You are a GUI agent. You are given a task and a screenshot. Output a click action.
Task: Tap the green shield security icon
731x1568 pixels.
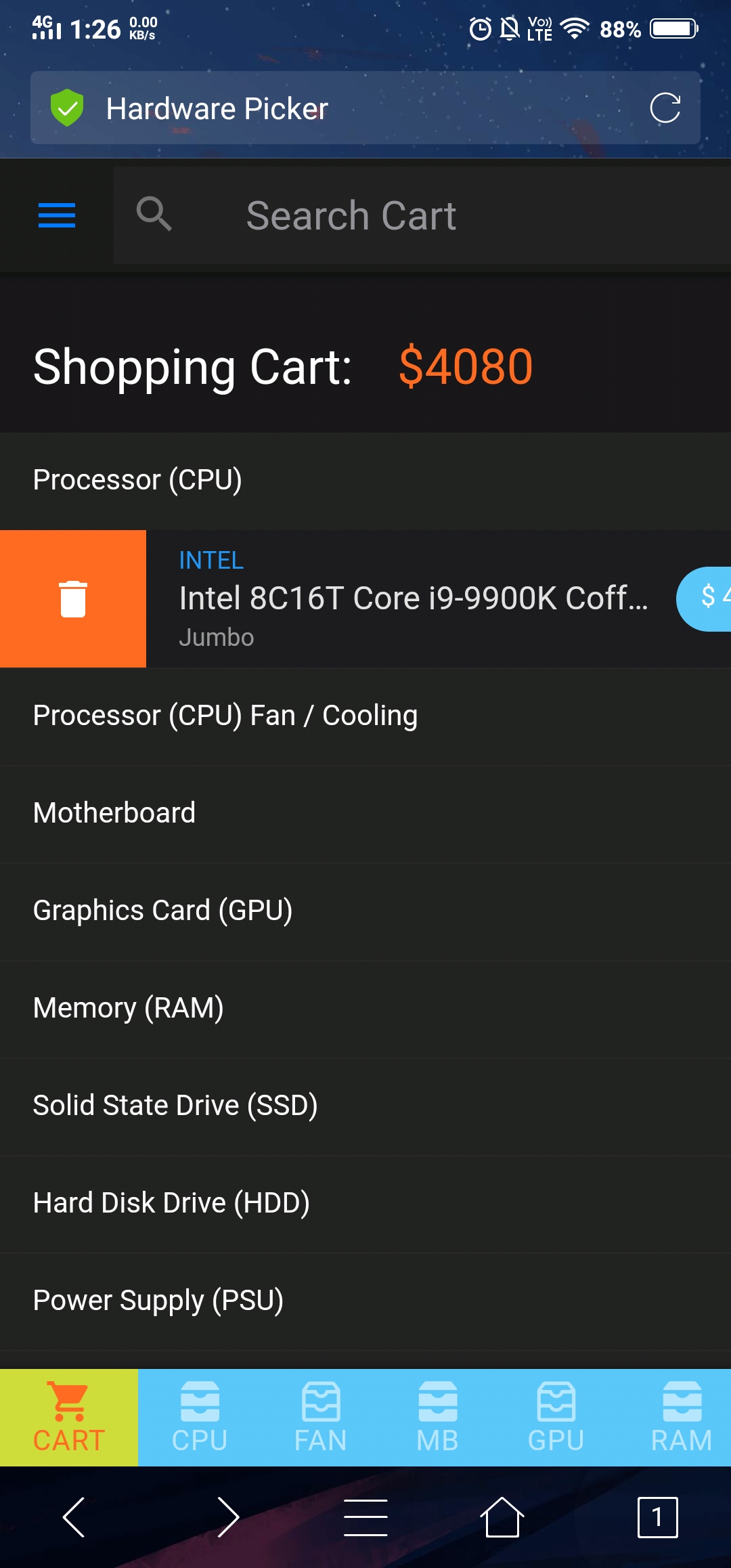67,108
